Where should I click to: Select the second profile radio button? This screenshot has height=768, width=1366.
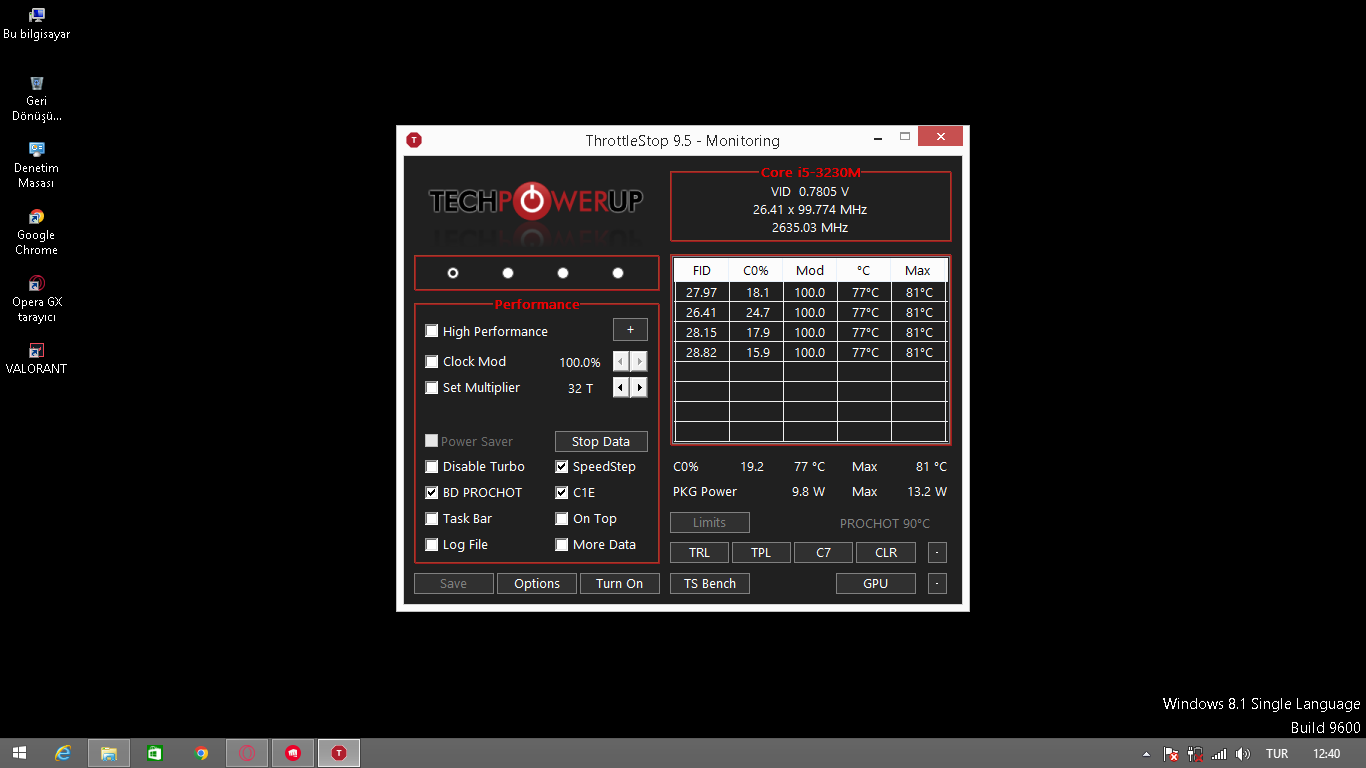click(x=508, y=273)
